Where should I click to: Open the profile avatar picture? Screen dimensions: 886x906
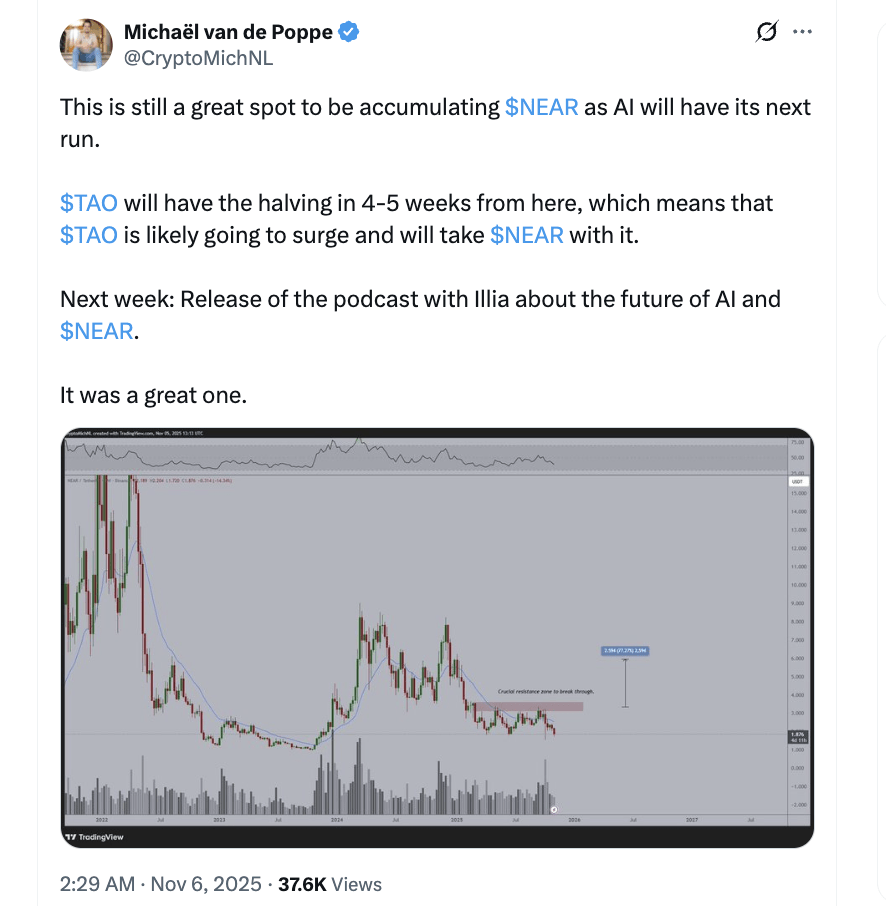(87, 44)
